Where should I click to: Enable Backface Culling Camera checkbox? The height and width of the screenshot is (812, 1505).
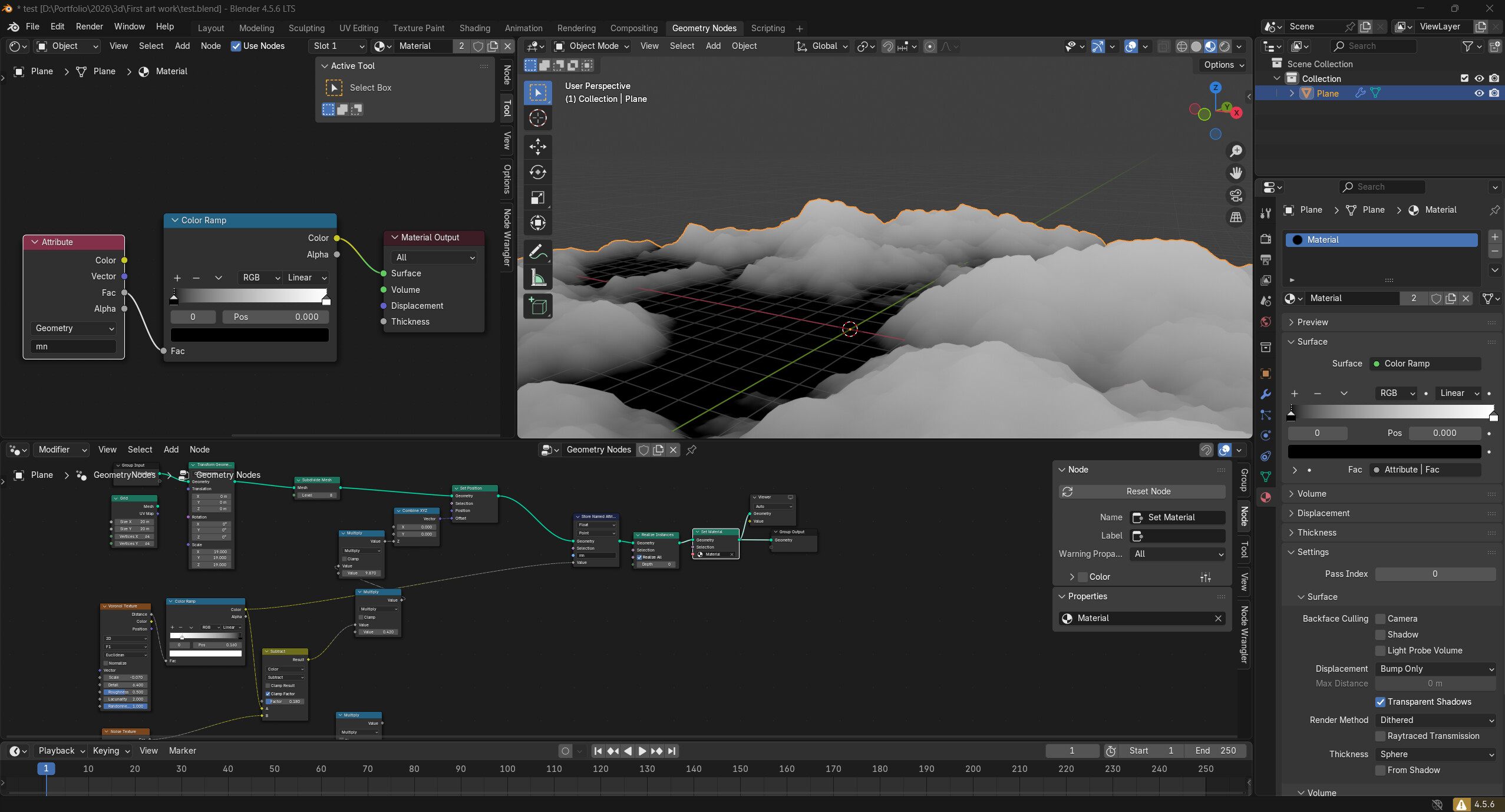[1380, 619]
